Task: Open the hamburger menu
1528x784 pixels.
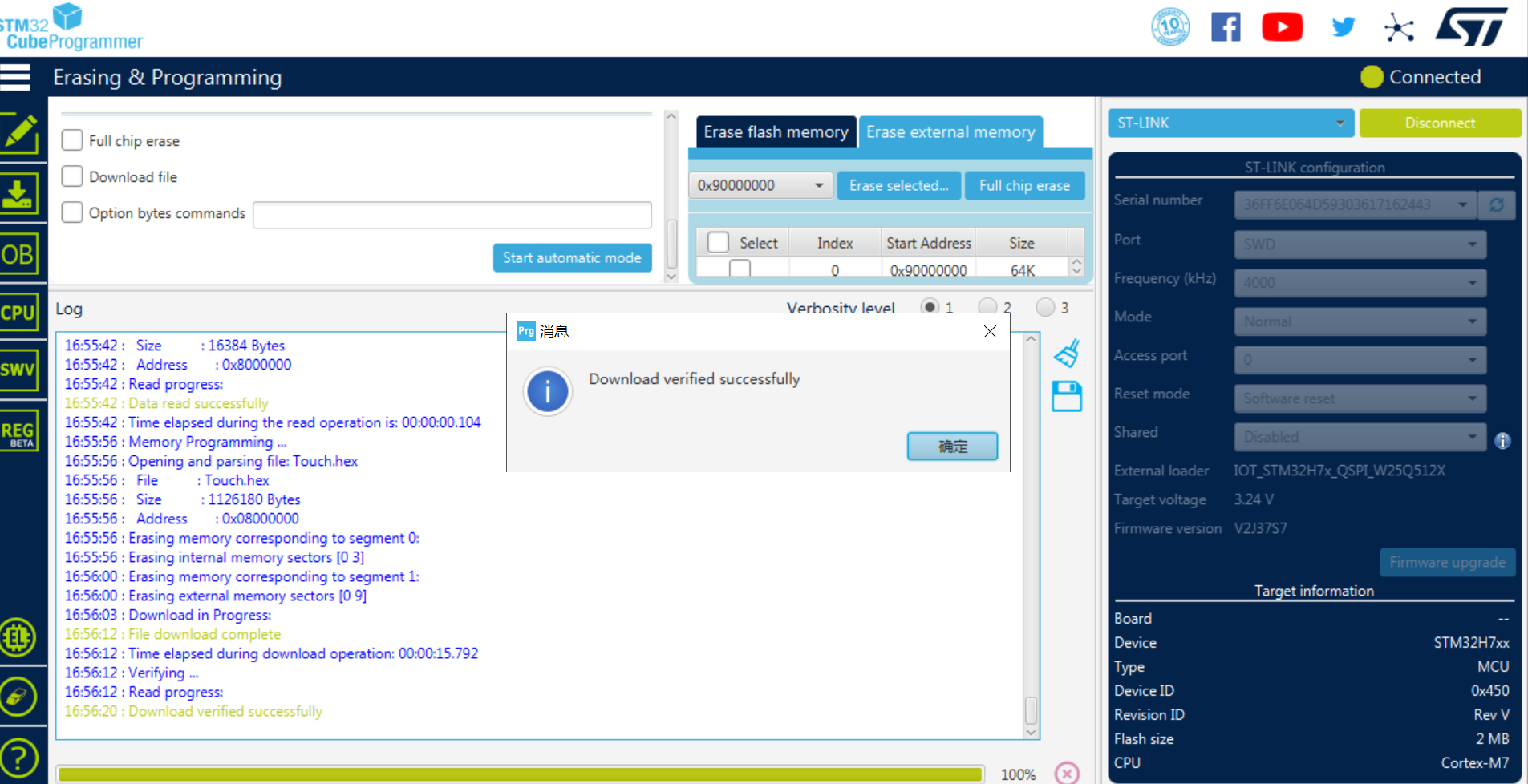Action: pos(15,77)
